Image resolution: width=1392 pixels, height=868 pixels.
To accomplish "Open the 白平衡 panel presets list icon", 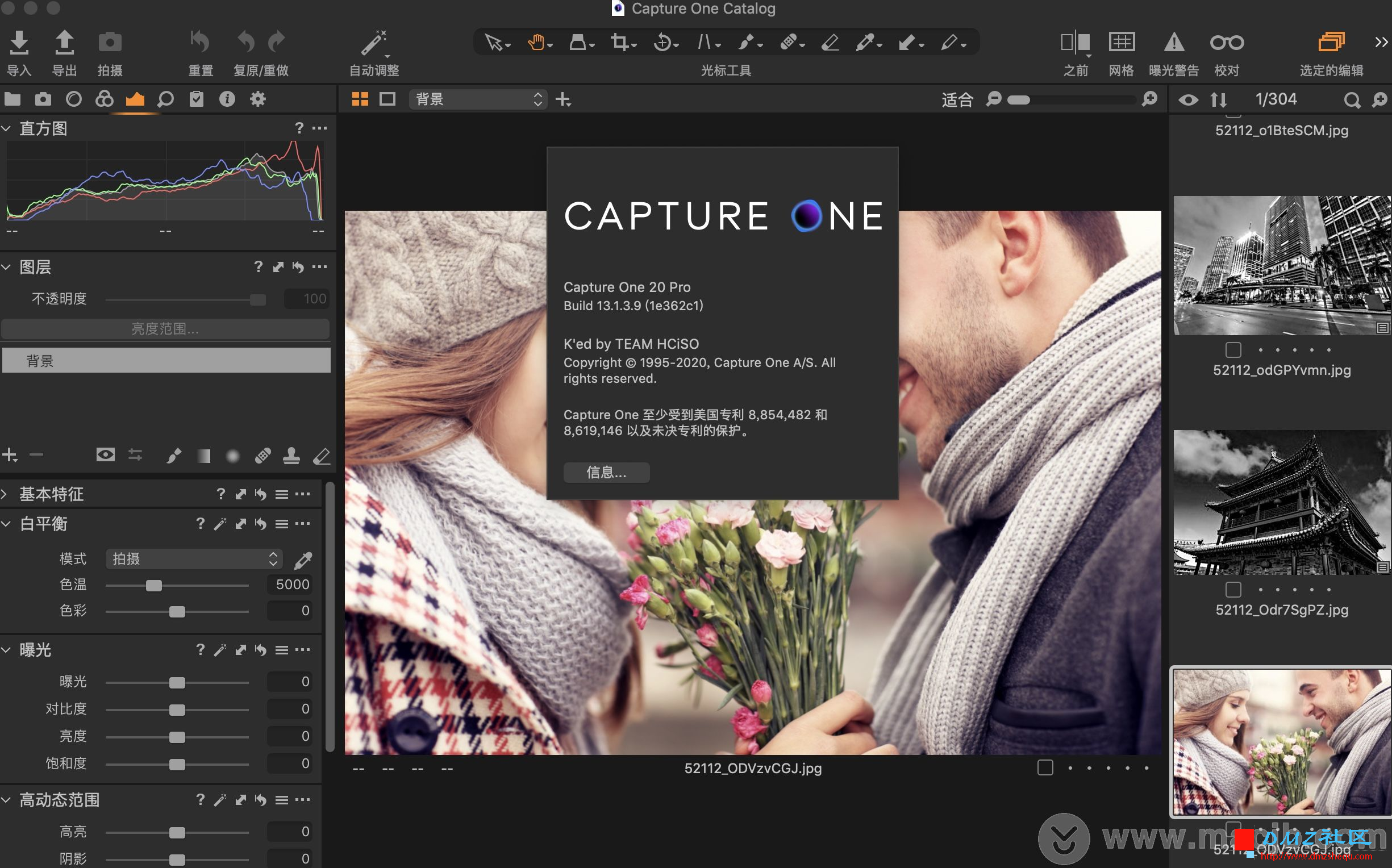I will pyautogui.click(x=281, y=524).
